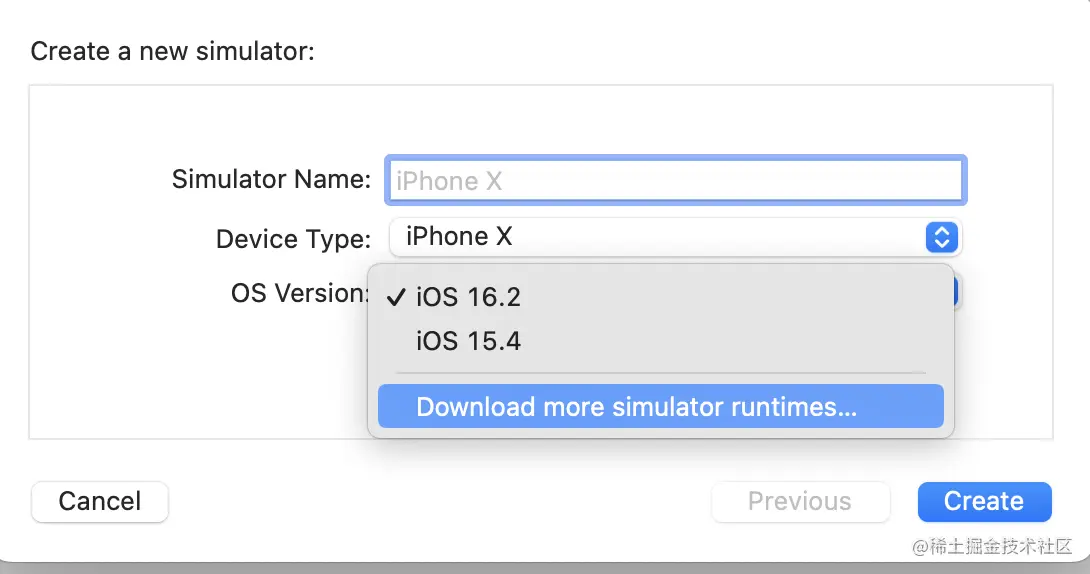Click the "iPhone X" value in Device Type
Image resolution: width=1090 pixels, height=574 pixels.
pyautogui.click(x=459, y=237)
